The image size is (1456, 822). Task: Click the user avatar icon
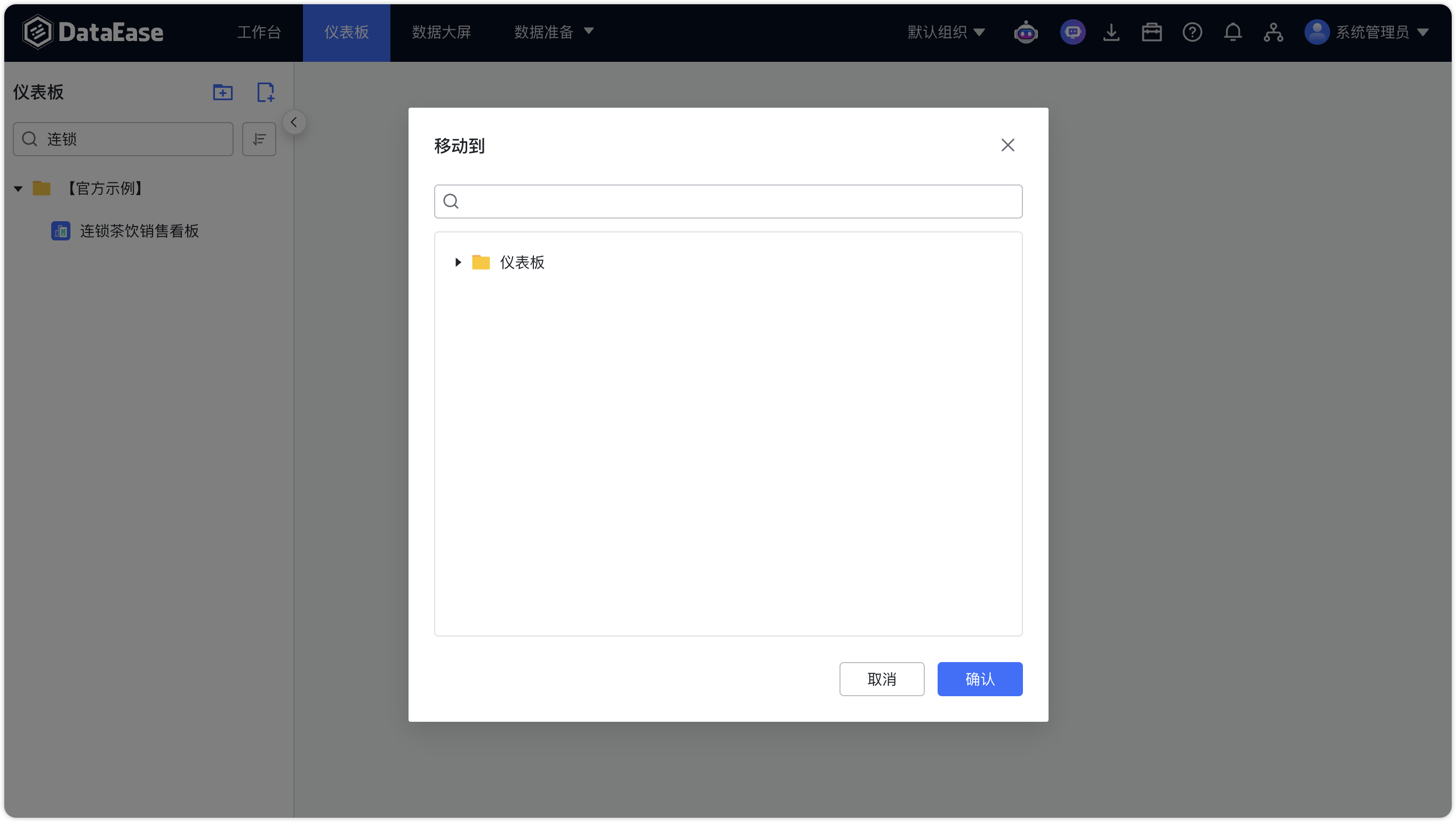[x=1317, y=32]
